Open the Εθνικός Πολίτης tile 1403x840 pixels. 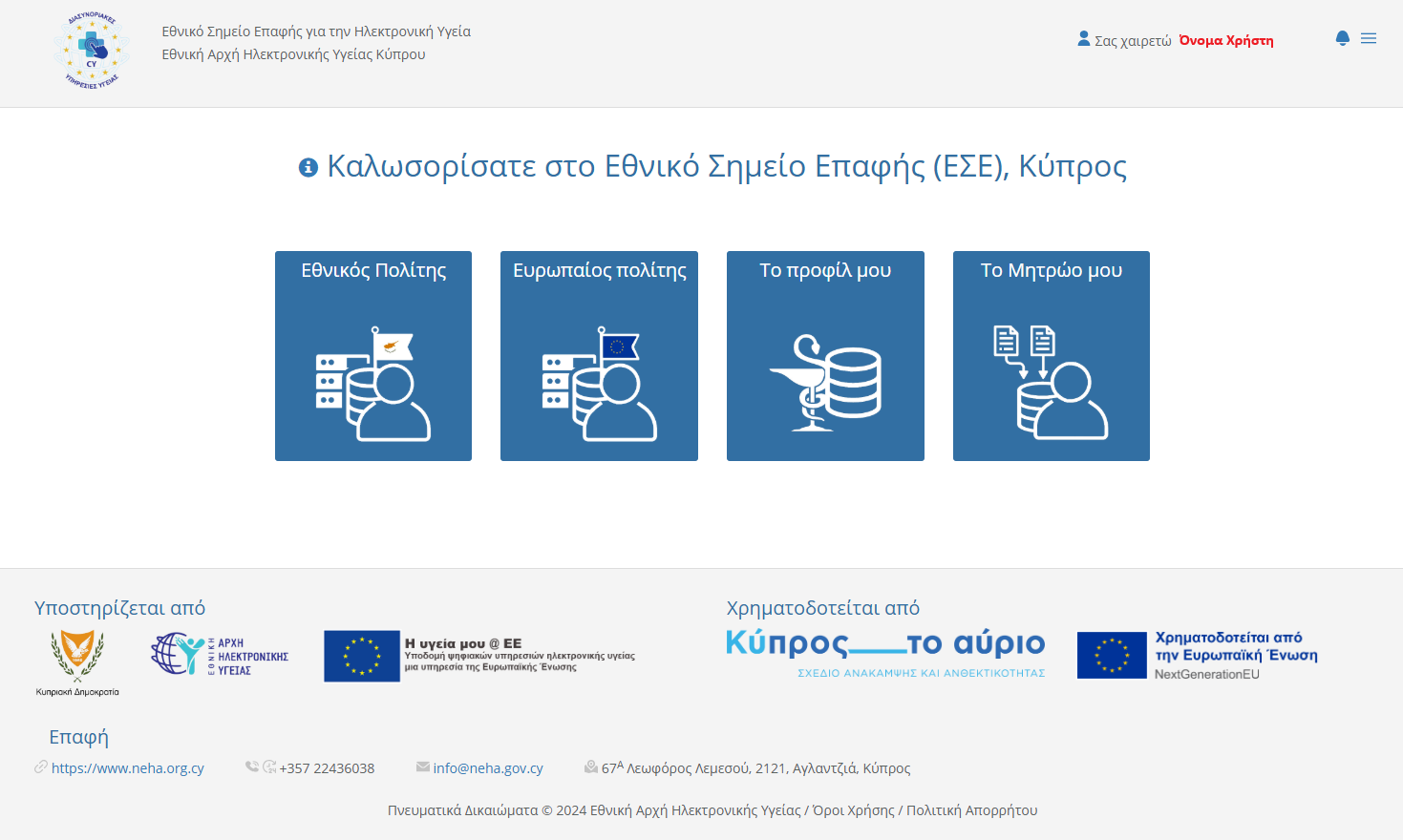(x=373, y=356)
